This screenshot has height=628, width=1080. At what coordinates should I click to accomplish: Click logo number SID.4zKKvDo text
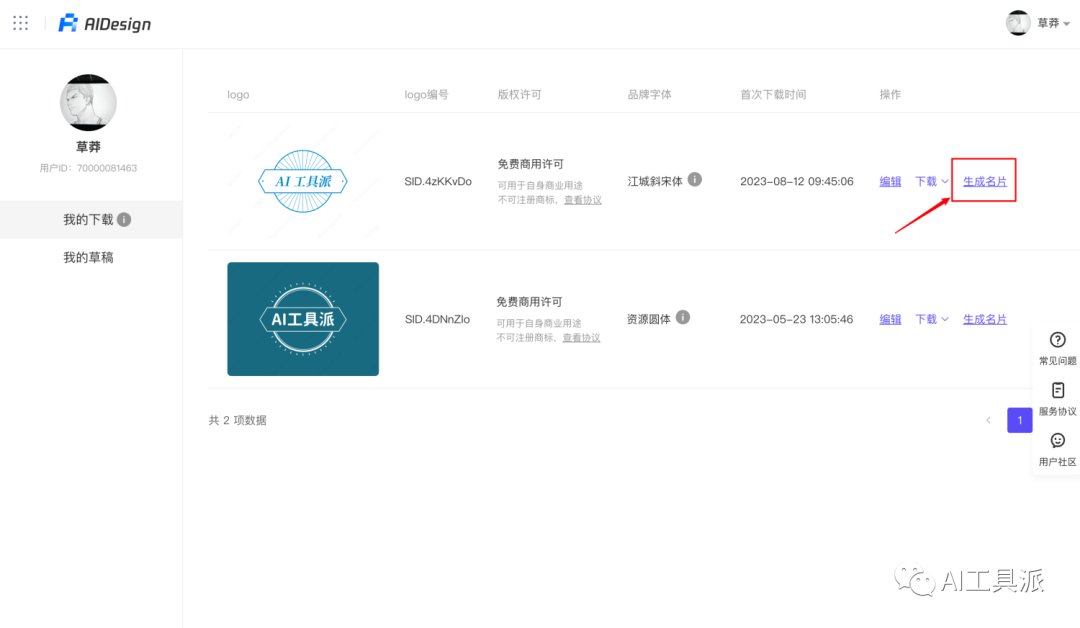(x=438, y=181)
